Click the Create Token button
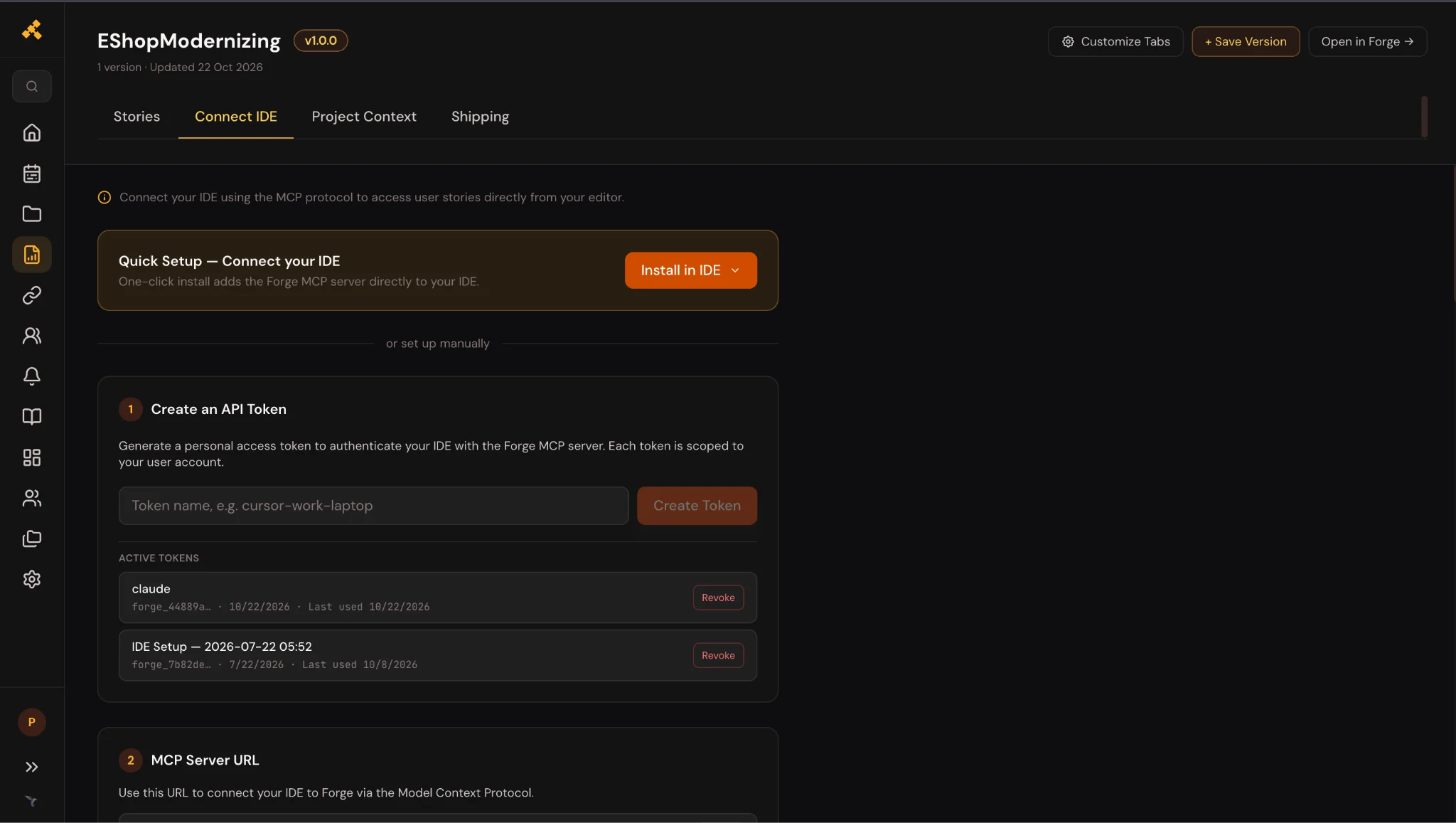The height and width of the screenshot is (823, 1456). (x=697, y=506)
